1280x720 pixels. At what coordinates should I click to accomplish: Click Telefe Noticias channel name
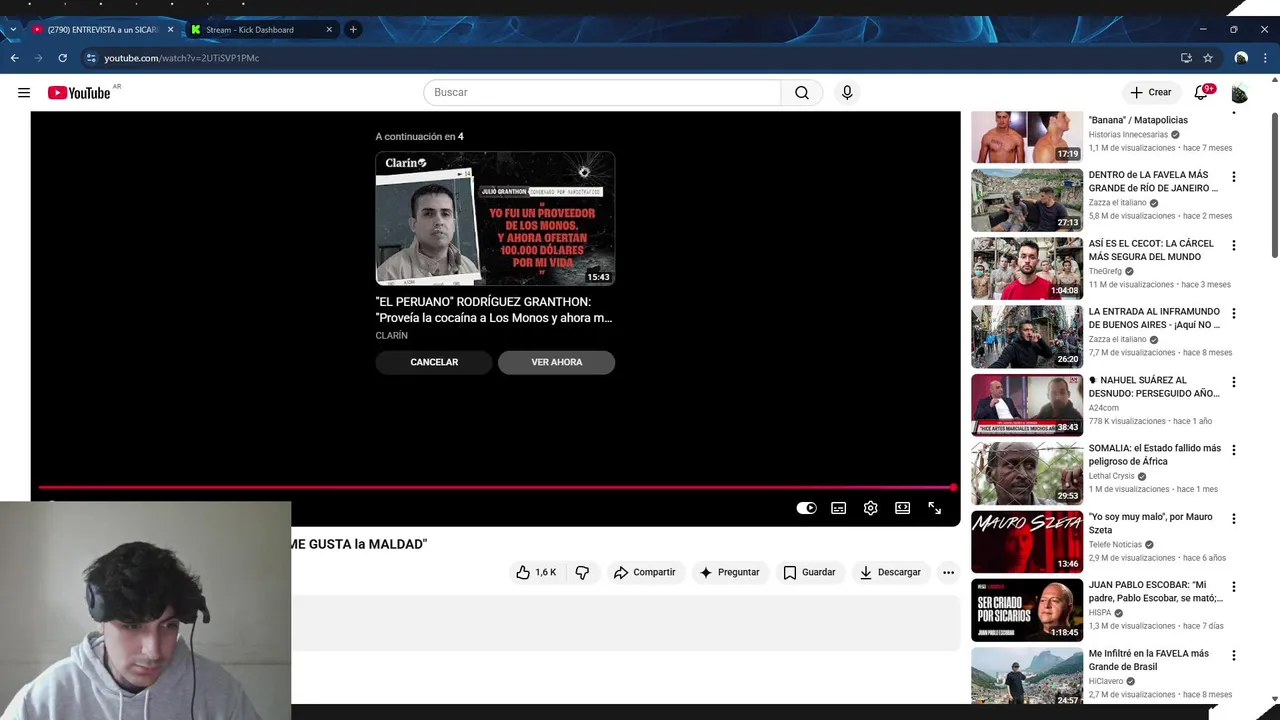pyautogui.click(x=1115, y=545)
